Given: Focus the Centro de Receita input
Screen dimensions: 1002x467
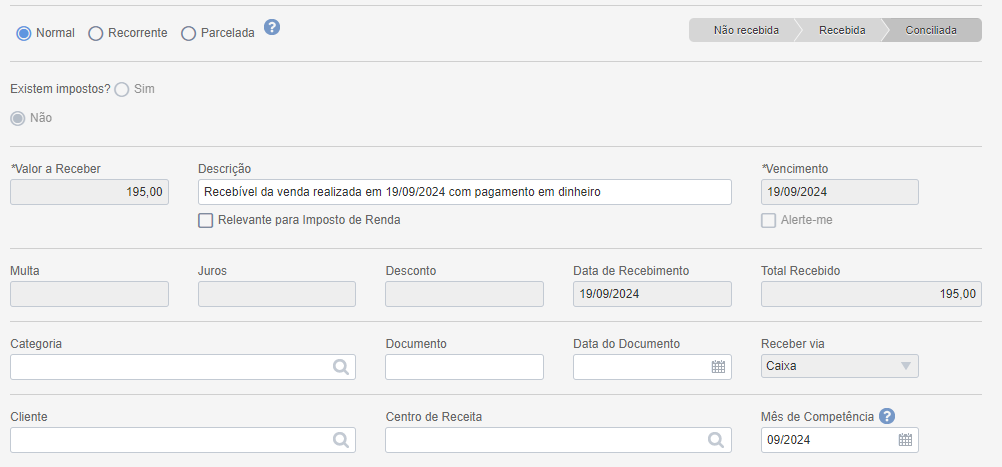Looking at the screenshot, I should coord(559,440).
